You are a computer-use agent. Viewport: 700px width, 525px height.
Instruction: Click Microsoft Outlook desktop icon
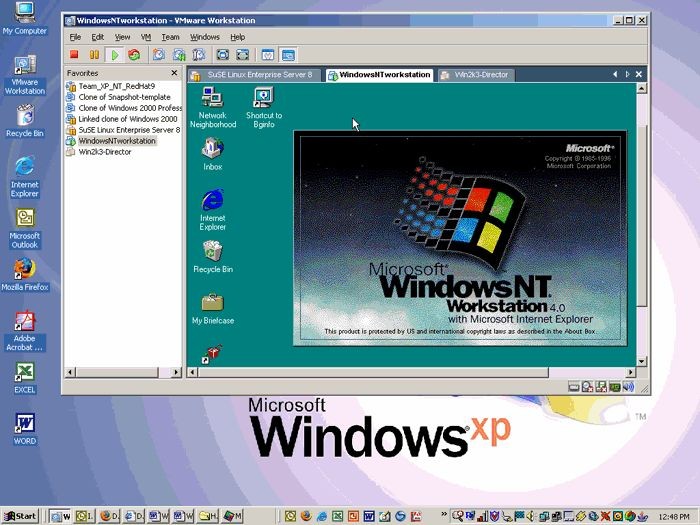[25, 228]
